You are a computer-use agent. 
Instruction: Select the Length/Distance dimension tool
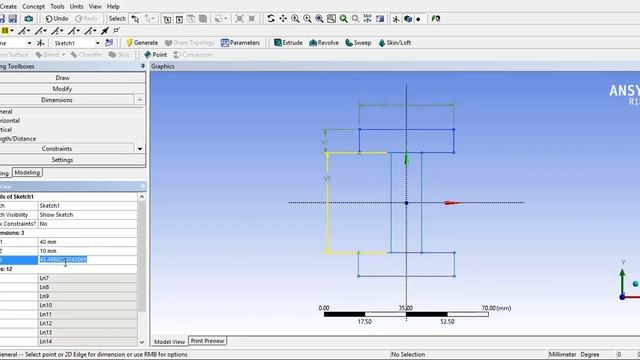tap(18, 139)
